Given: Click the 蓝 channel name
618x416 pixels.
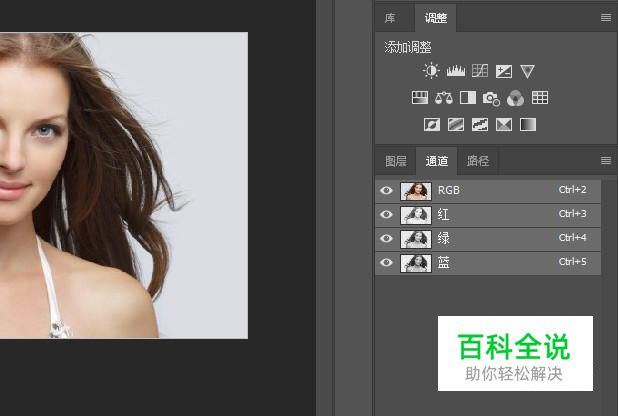Looking at the screenshot, I should (443, 263).
